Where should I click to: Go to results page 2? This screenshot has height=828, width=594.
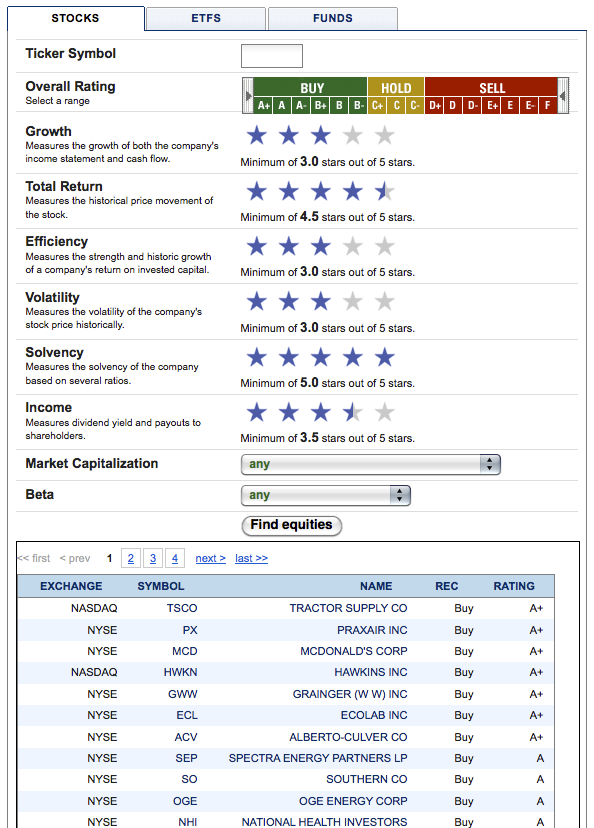(131, 558)
